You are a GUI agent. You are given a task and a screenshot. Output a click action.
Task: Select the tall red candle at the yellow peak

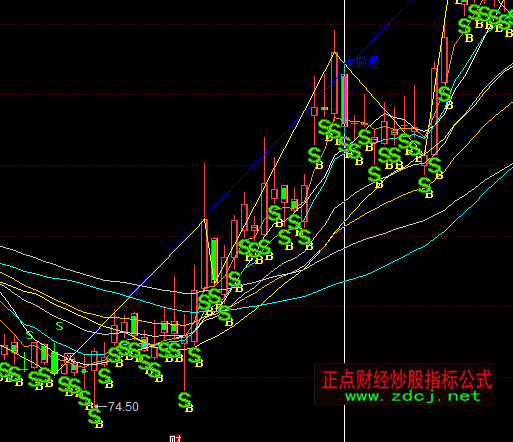[x=334, y=83]
